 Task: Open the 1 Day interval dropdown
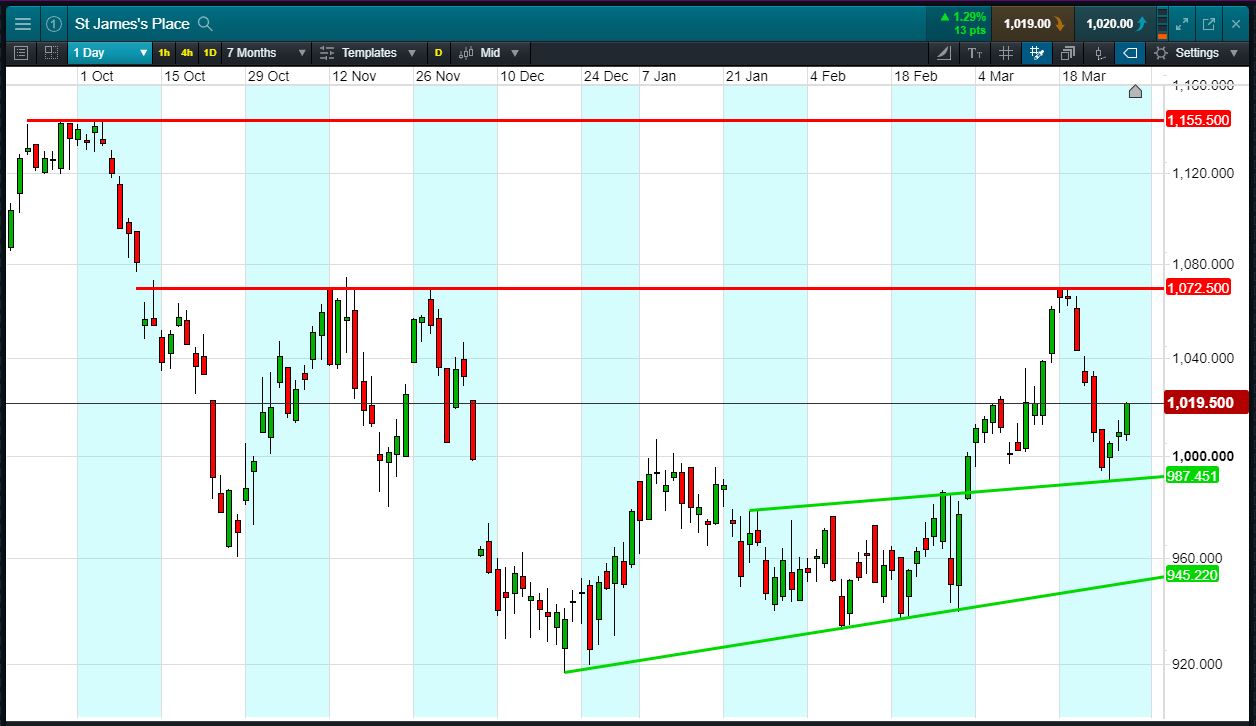click(x=110, y=53)
